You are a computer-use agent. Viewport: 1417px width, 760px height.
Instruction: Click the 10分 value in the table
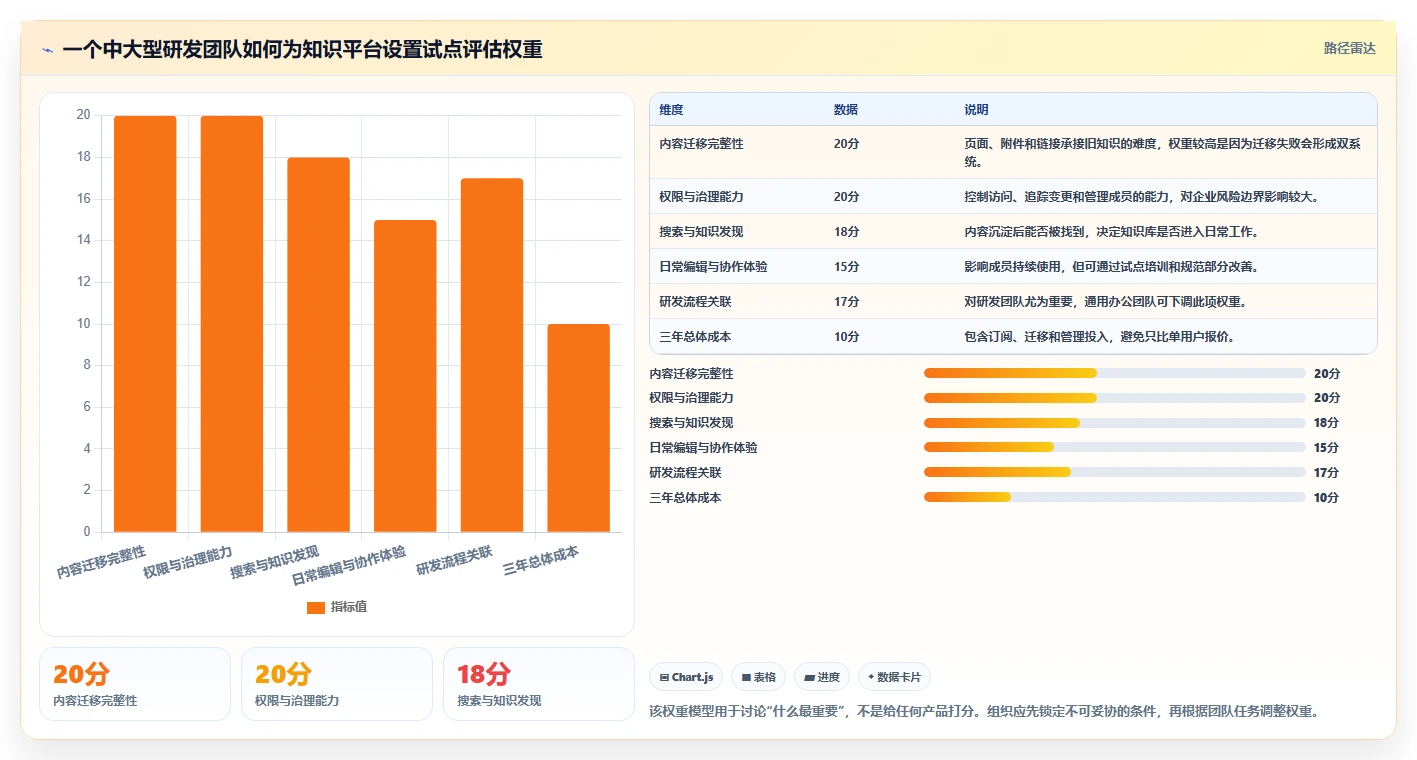point(846,337)
